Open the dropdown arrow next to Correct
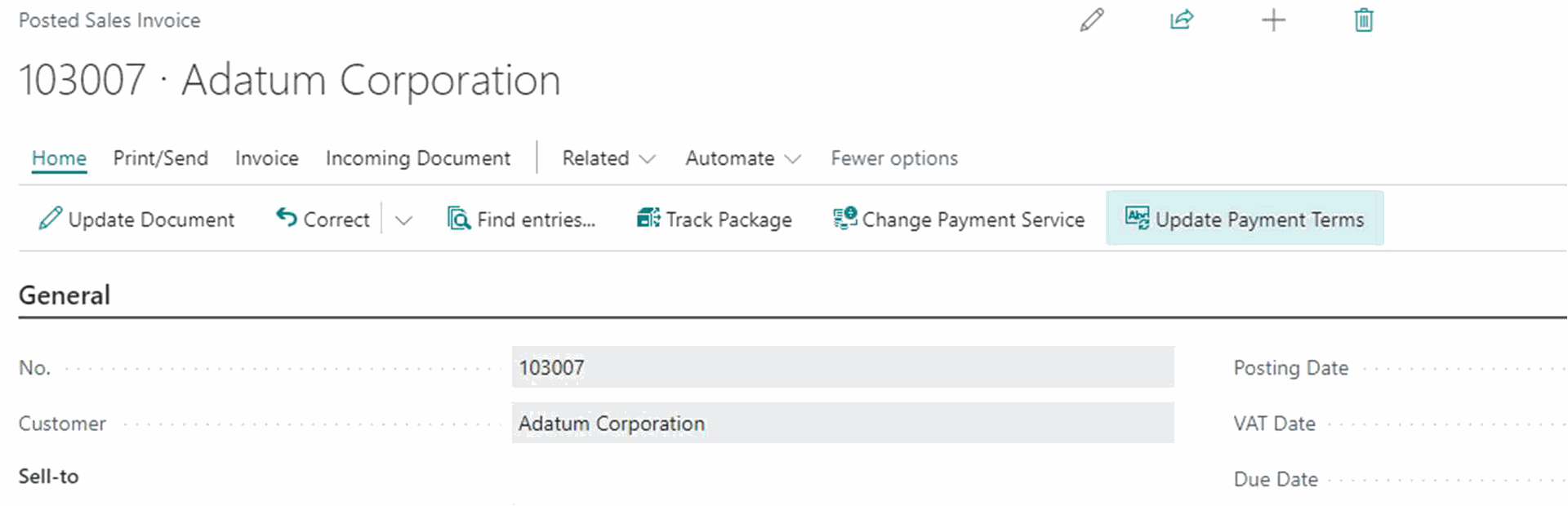The image size is (1568, 506). [x=403, y=220]
